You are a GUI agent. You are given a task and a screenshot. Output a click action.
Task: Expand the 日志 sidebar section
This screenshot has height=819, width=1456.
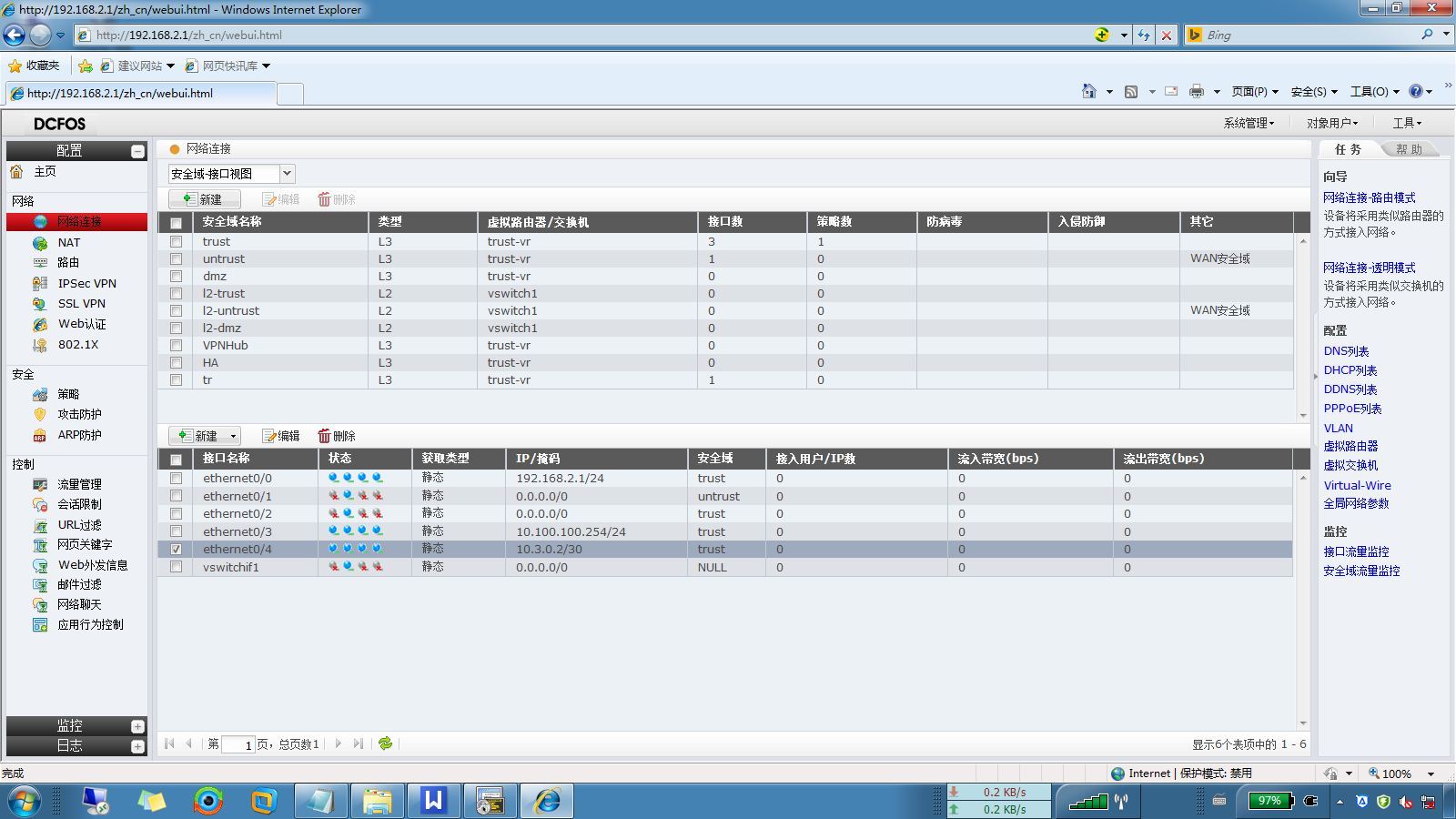[137, 746]
